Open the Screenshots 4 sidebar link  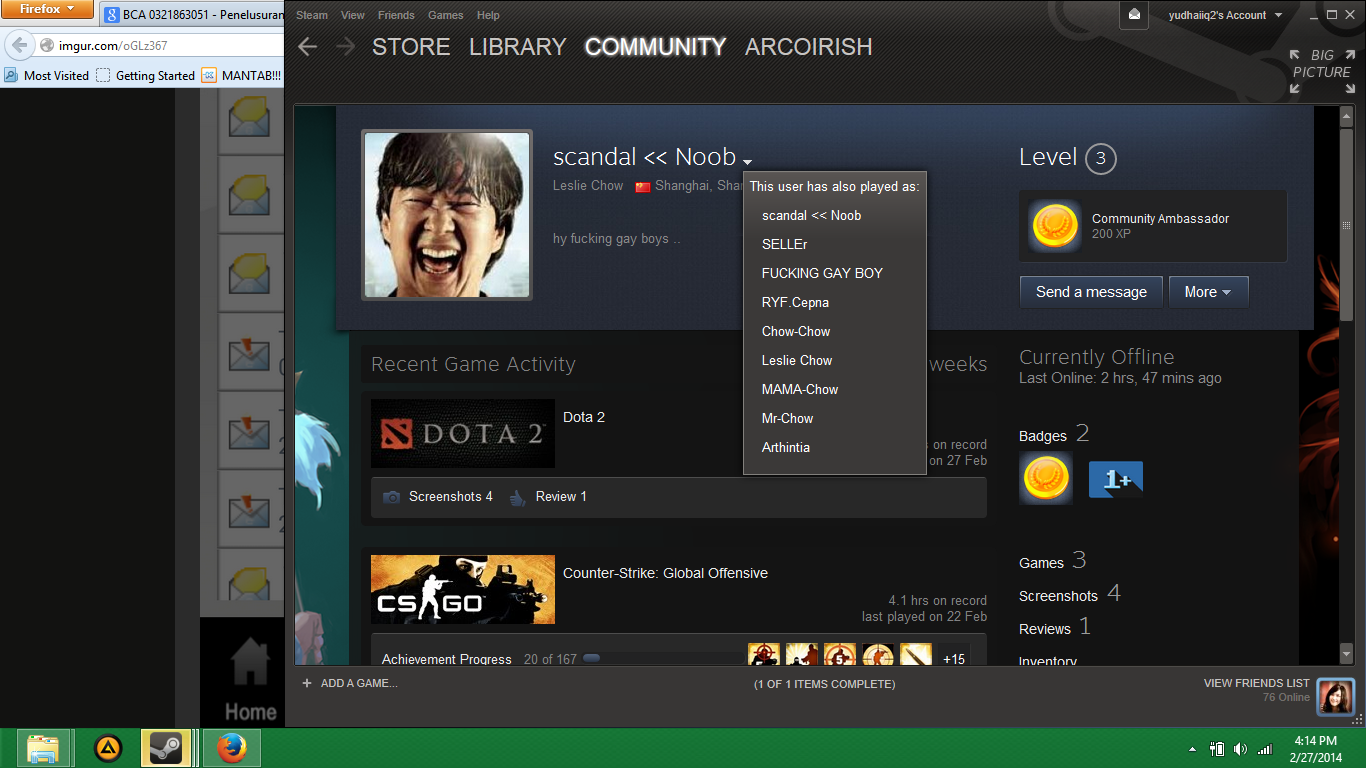click(x=1070, y=594)
